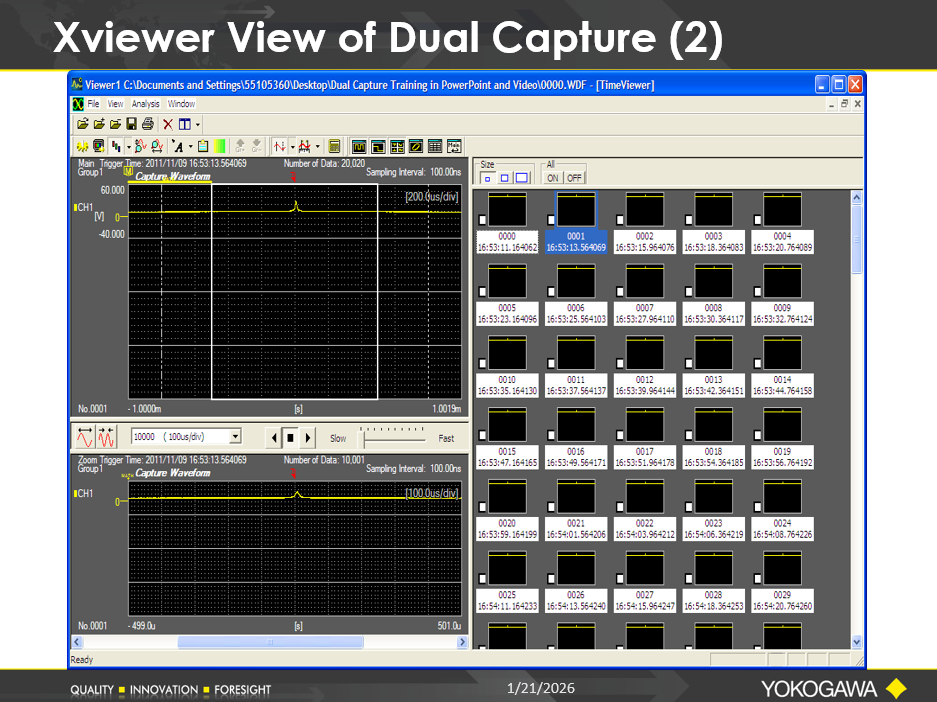Click the clipboard copy icon
The height and width of the screenshot is (702, 937).
[x=203, y=146]
